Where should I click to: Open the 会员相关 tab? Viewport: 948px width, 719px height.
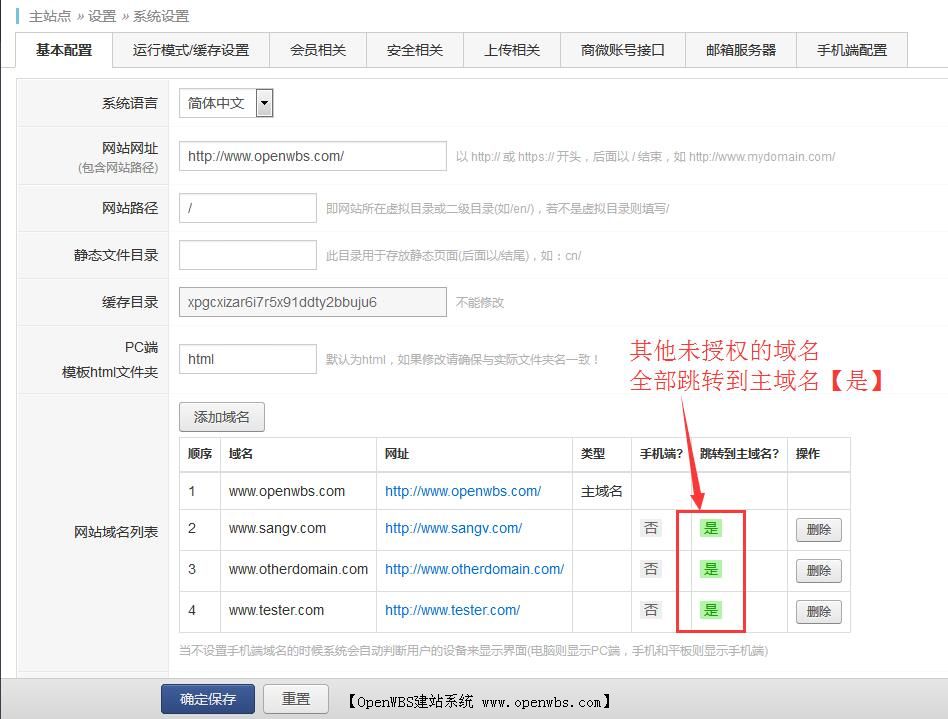point(318,49)
